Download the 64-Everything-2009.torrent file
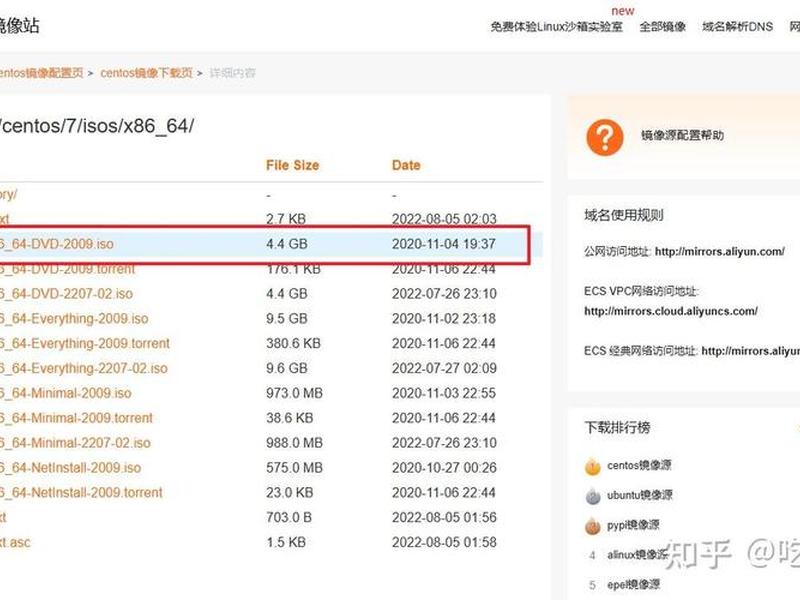 [85, 343]
